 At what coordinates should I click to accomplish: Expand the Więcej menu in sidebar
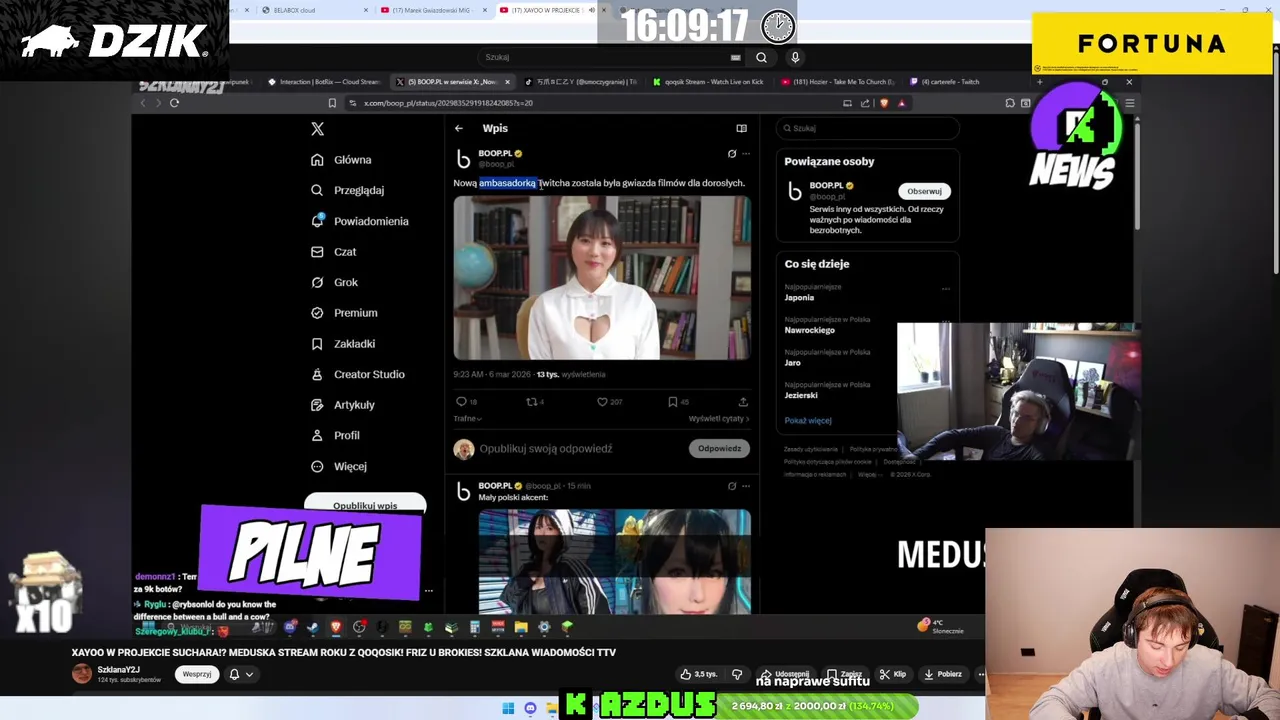(338, 466)
